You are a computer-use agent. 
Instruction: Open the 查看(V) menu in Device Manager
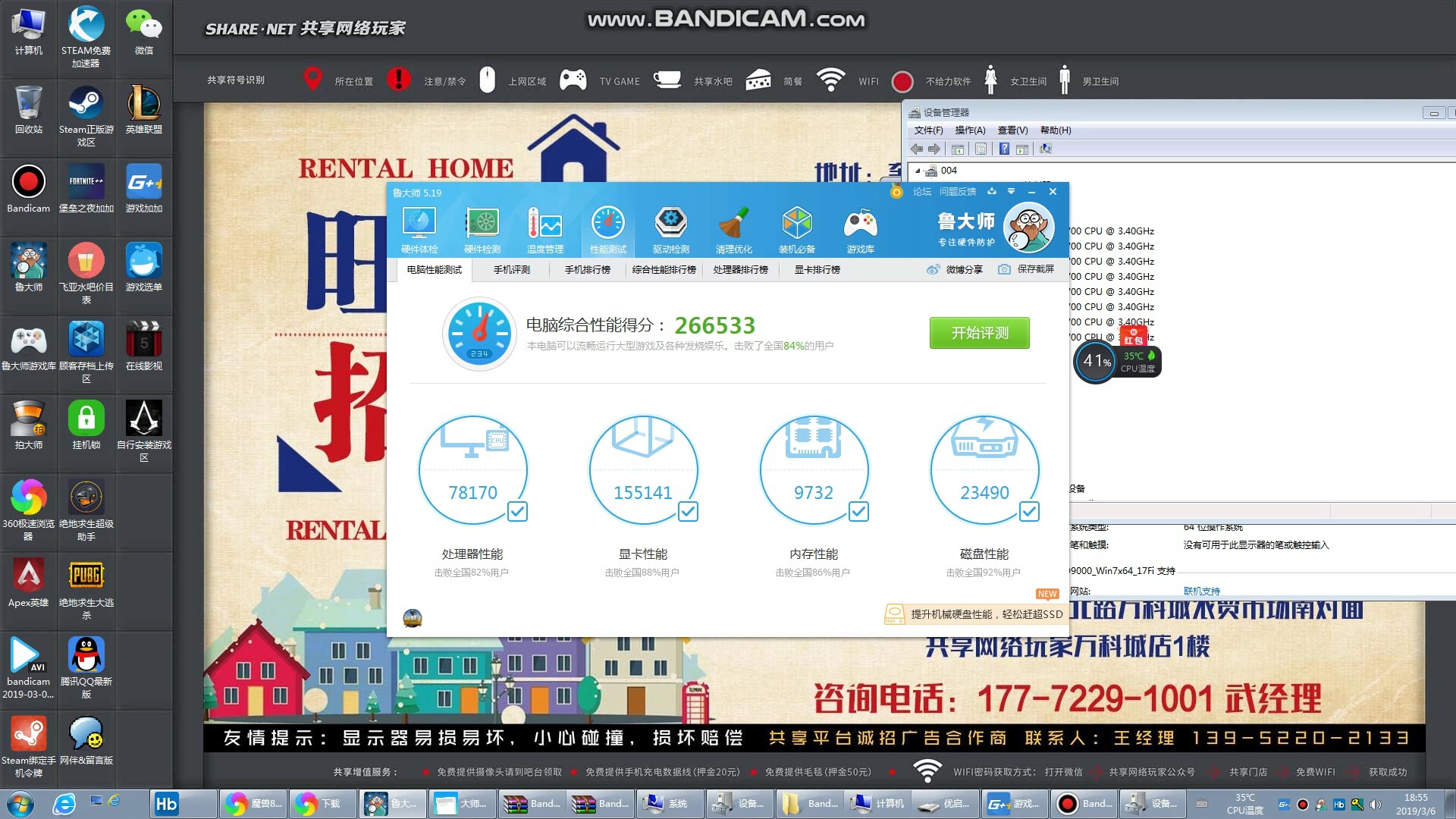[x=1012, y=130]
